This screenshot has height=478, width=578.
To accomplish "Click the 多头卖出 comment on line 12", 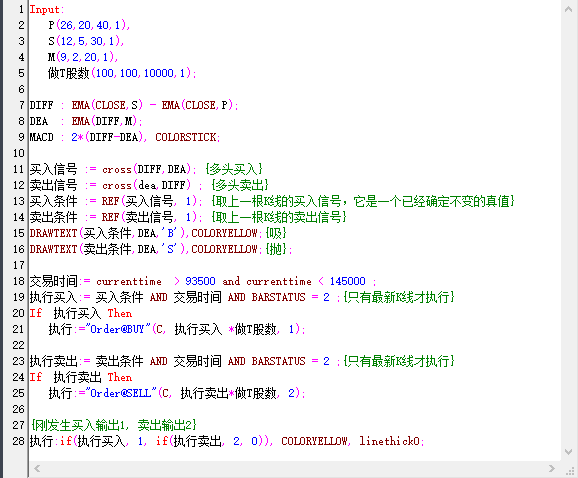I will pos(240,185).
